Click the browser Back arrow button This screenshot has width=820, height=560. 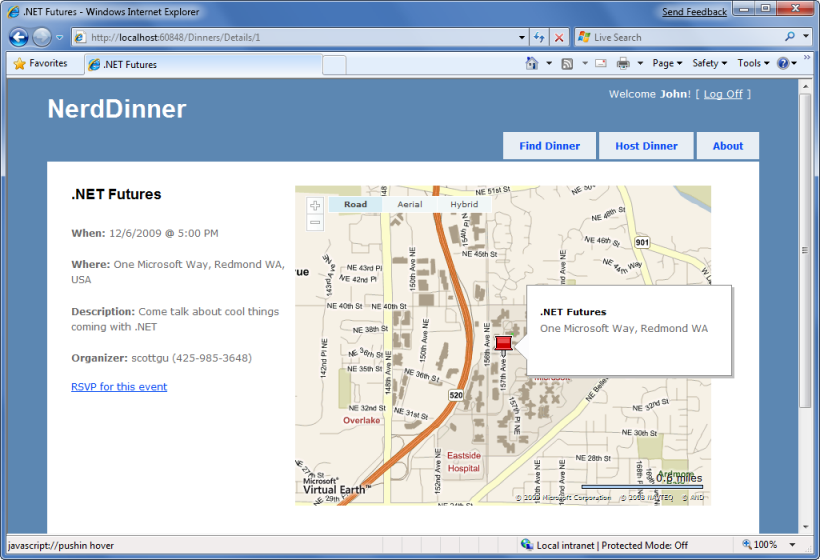coord(19,37)
